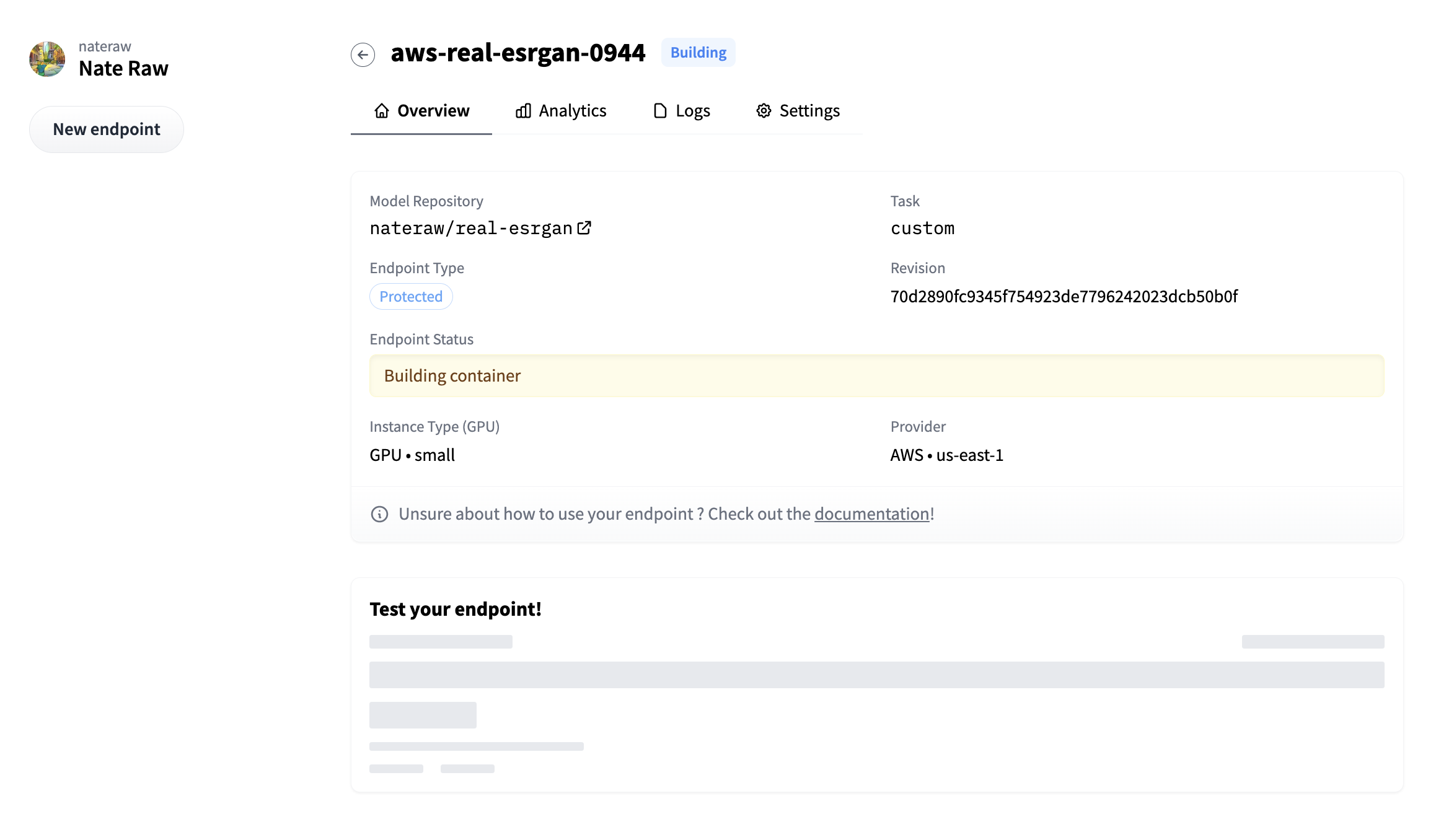Click the info circle icon
The width and height of the screenshot is (1454, 840).
tap(379, 514)
